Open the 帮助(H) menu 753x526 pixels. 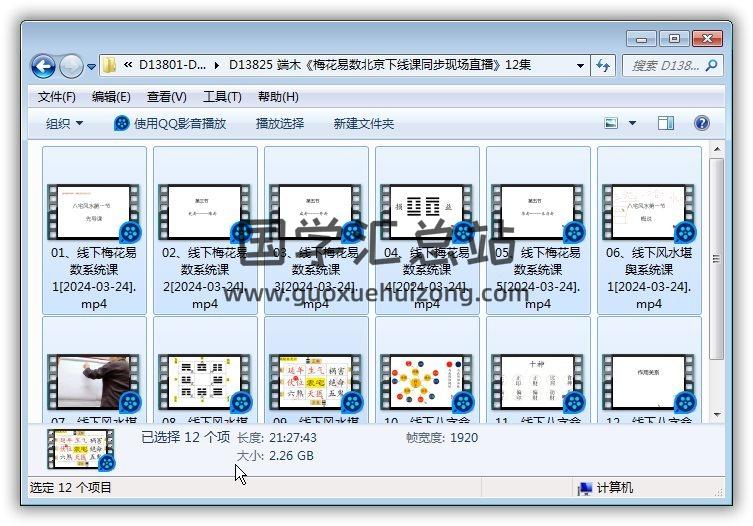coord(278,97)
